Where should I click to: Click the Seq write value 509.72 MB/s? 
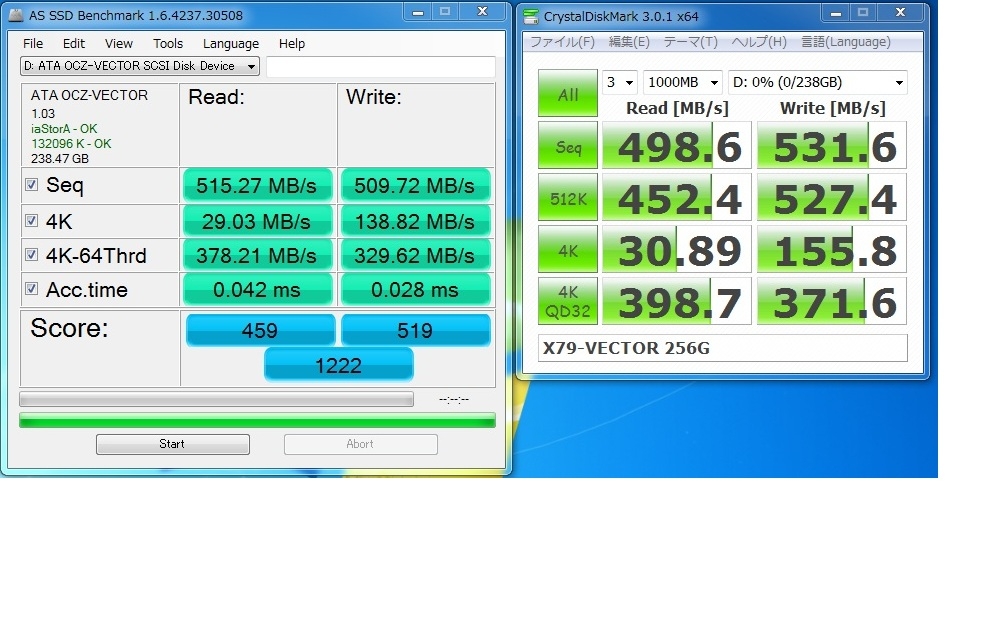[415, 186]
